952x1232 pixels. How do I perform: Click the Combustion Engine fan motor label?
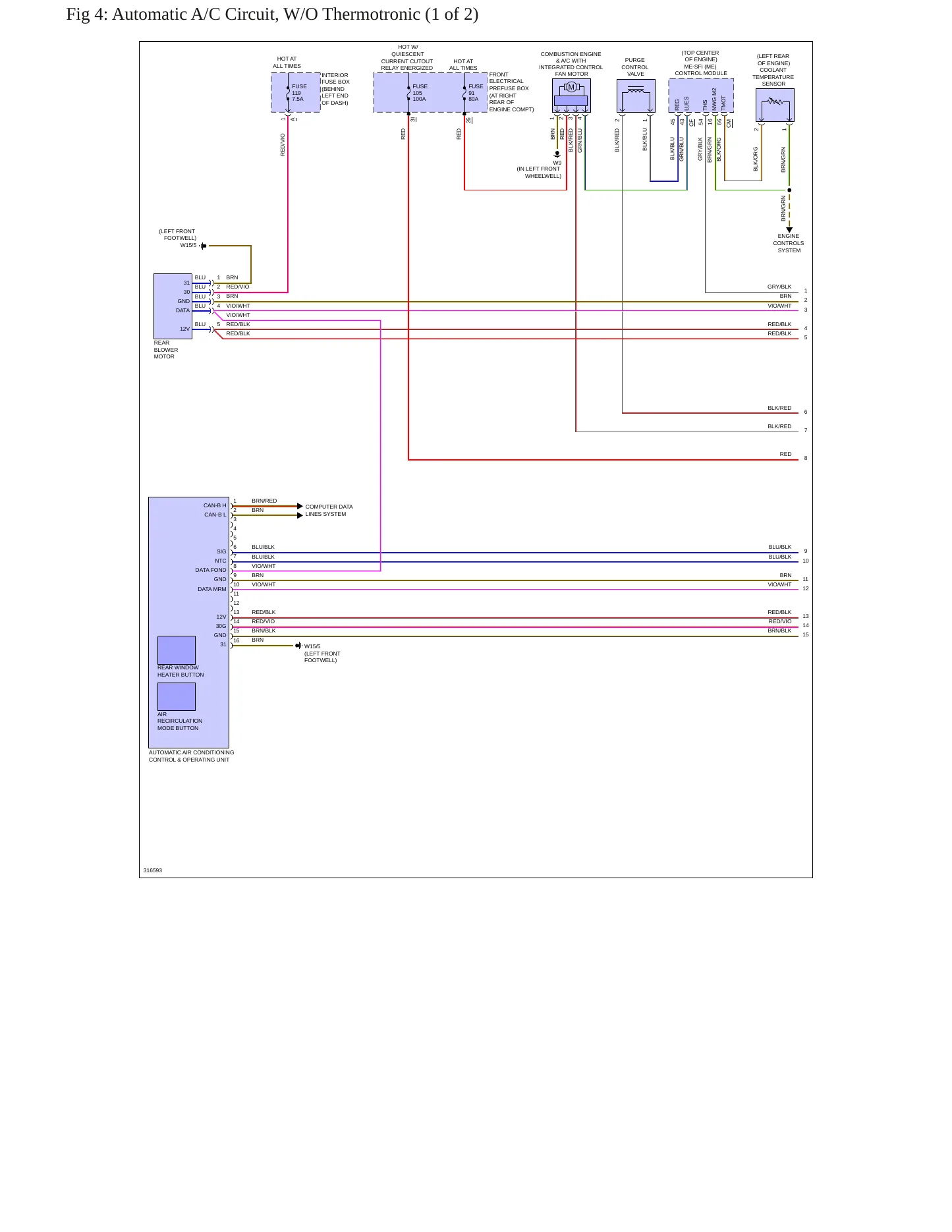pos(571,64)
